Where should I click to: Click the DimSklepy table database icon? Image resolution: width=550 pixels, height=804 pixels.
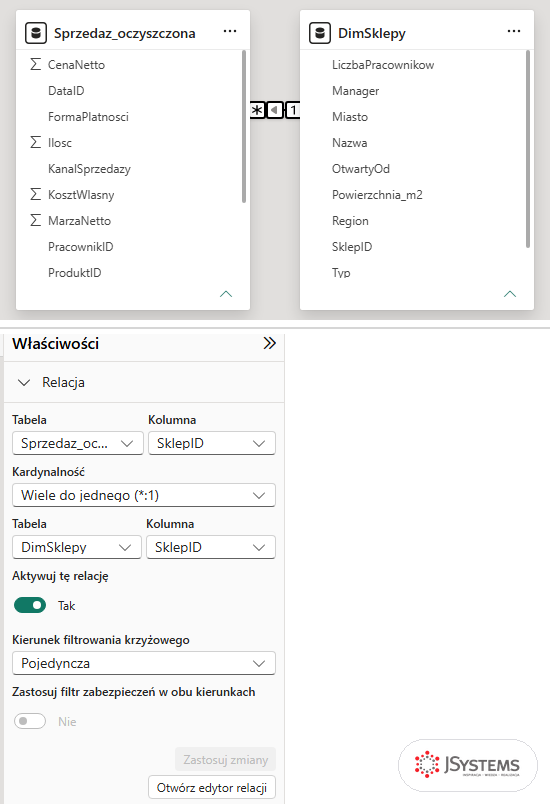click(x=320, y=33)
